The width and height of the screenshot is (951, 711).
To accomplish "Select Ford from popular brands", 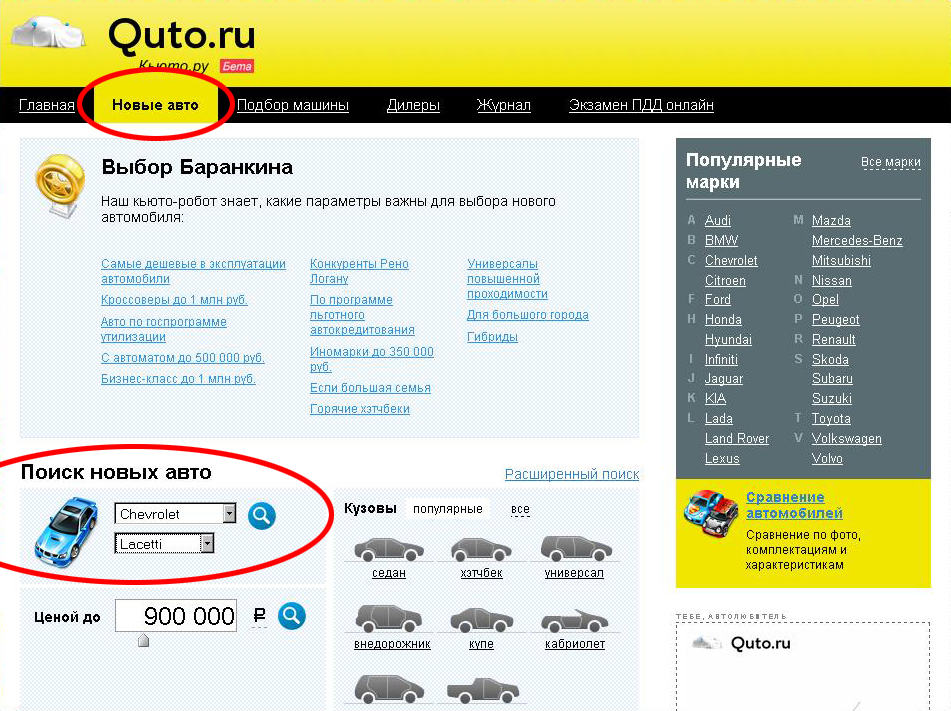I will click(x=717, y=299).
